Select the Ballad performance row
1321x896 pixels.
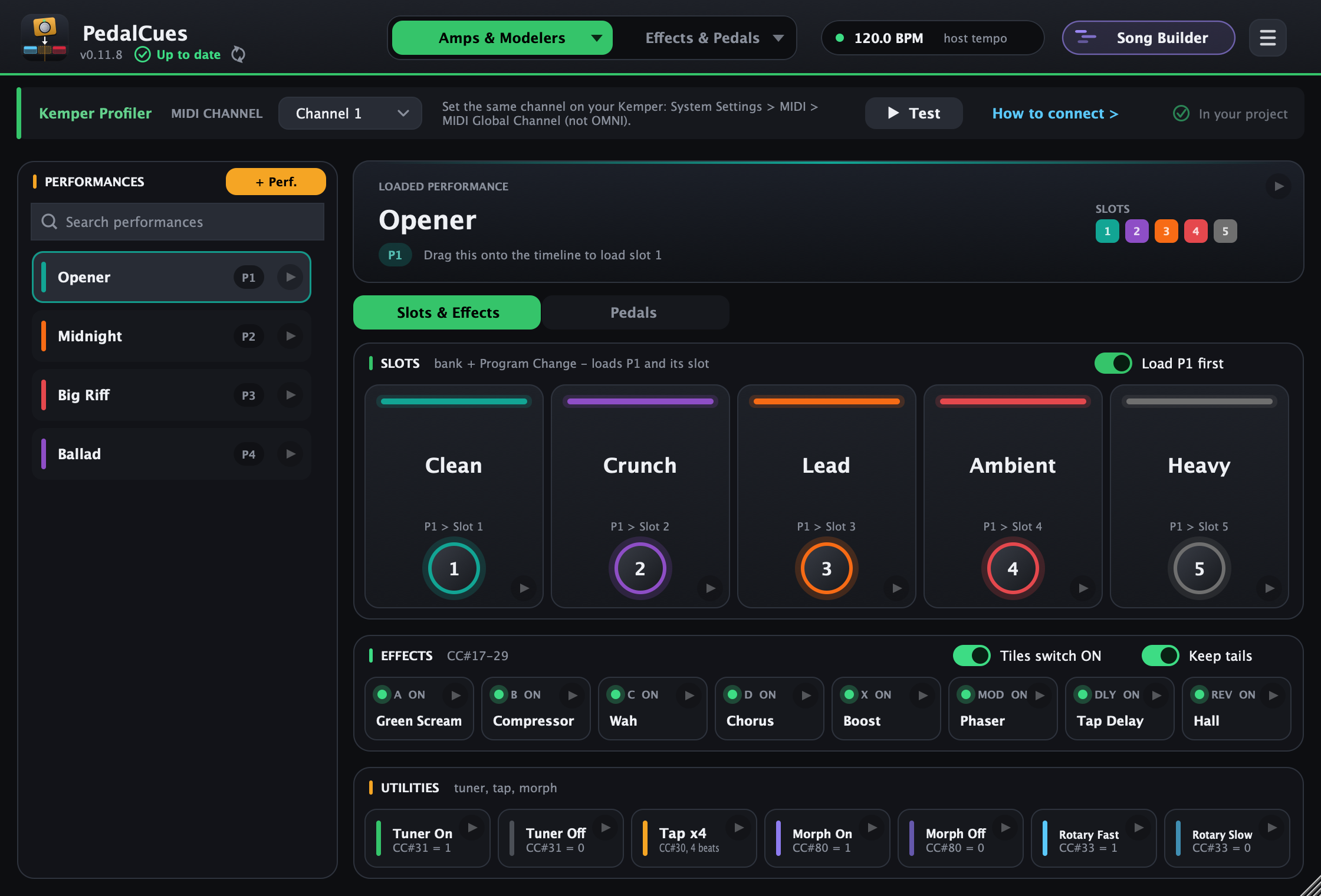[x=172, y=454]
